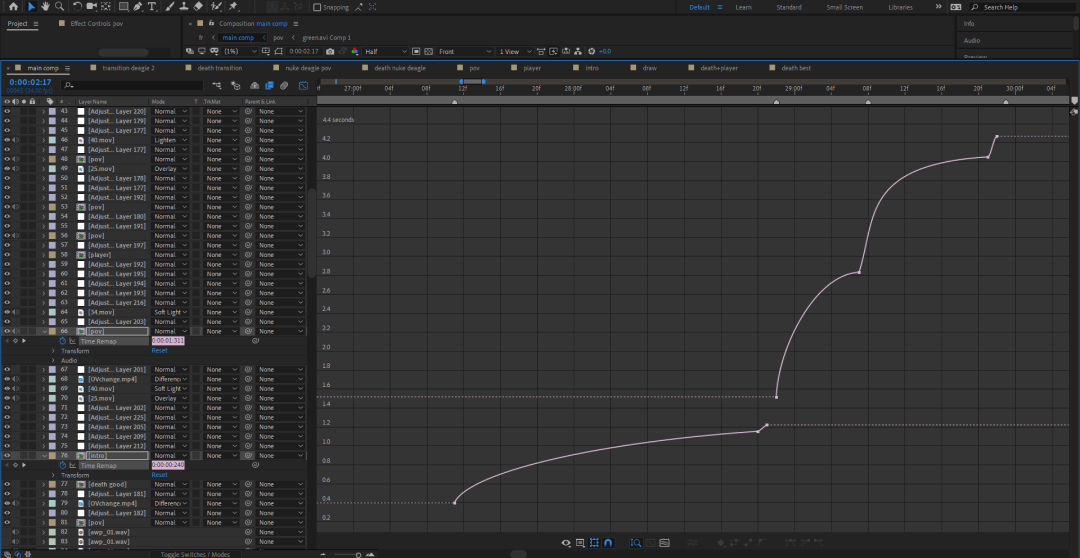Mute audio on layer 48 pov
1080x558 pixels.
15,159
